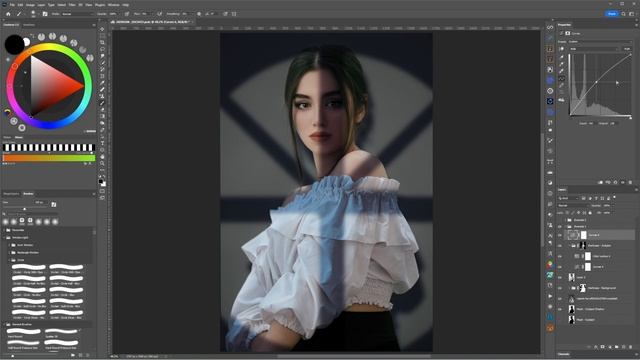Click the black circle in Coolorus wheel panel

[x=14, y=44]
